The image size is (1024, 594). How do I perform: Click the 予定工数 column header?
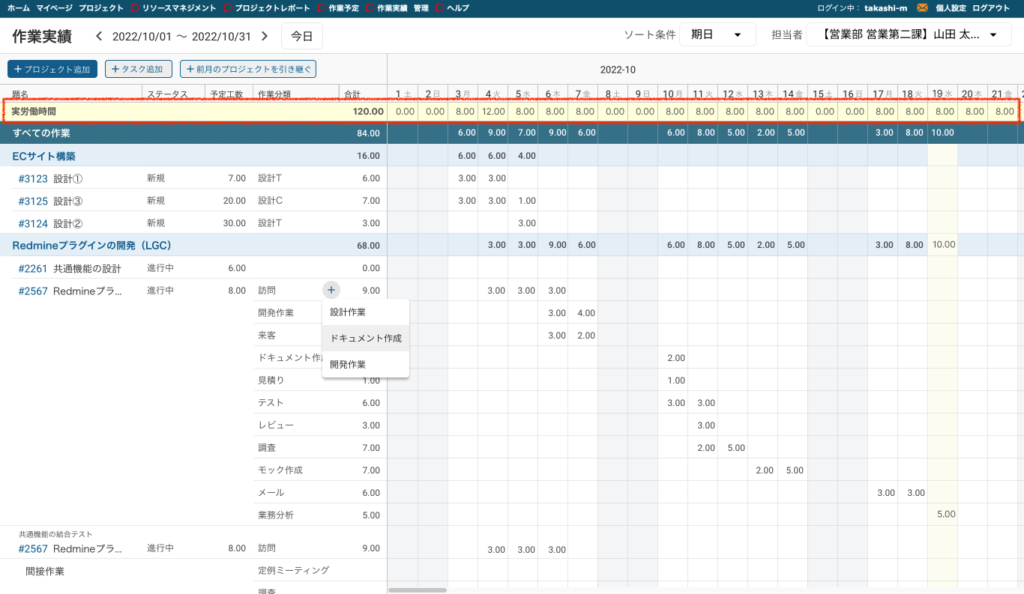[227, 95]
